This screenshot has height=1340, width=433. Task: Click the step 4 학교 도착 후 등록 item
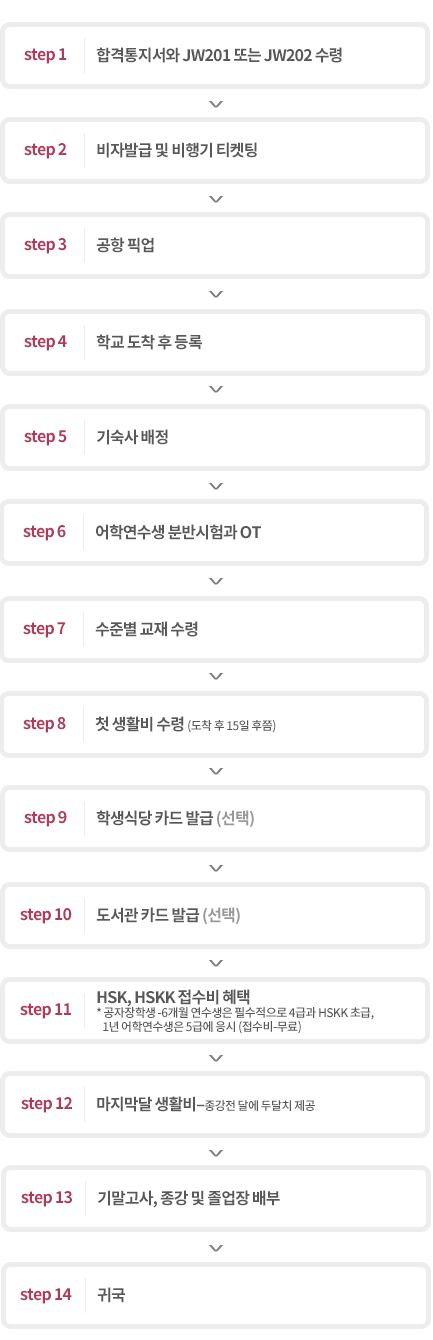(216, 341)
